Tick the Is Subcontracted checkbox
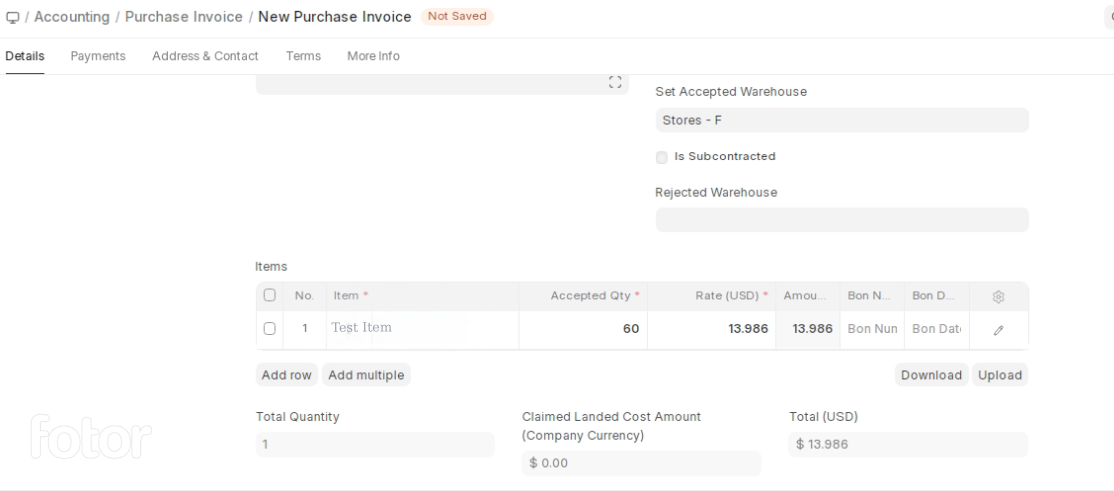Image resolution: width=1114 pixels, height=491 pixels. pos(662,157)
